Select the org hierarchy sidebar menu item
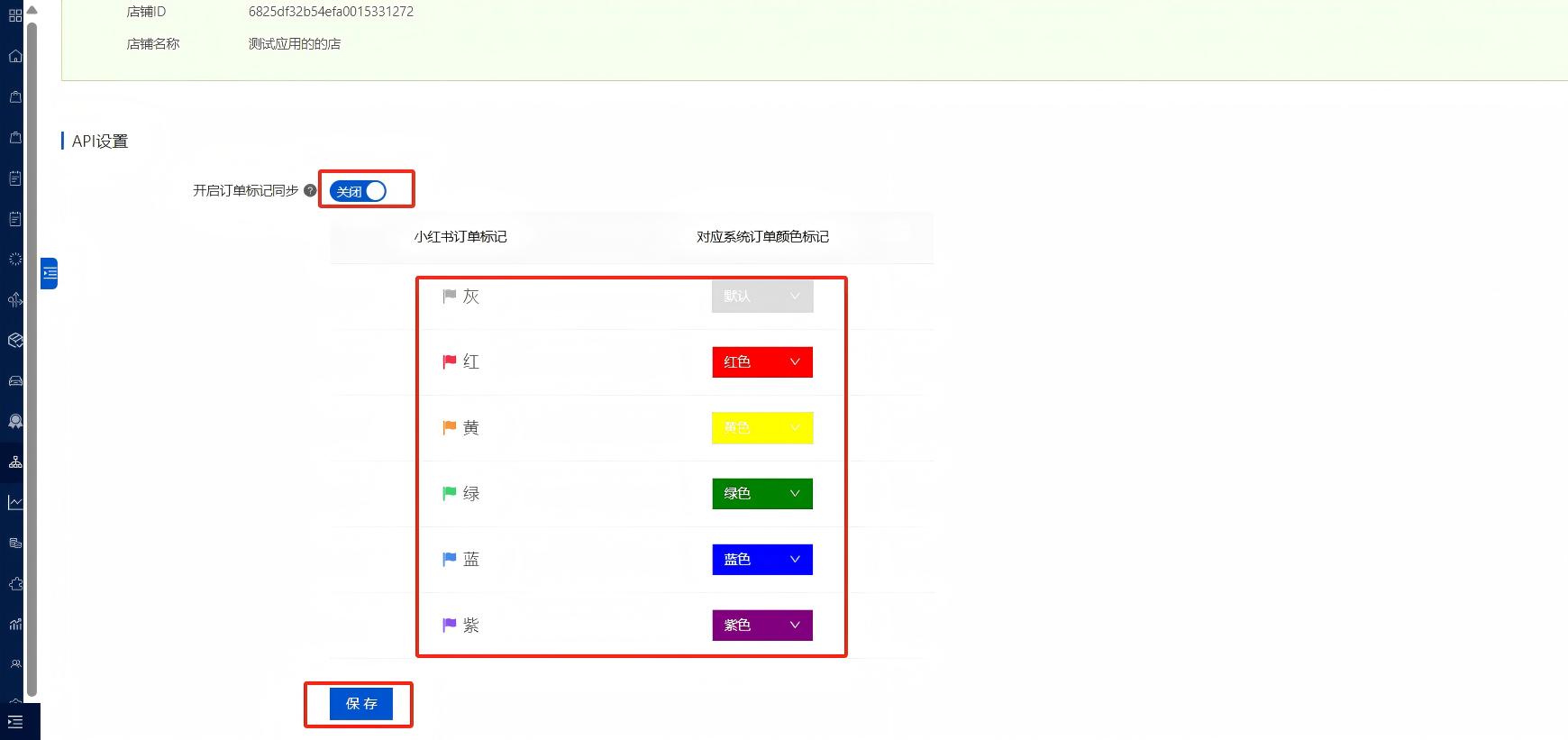The width and height of the screenshot is (1568, 740). tap(15, 461)
